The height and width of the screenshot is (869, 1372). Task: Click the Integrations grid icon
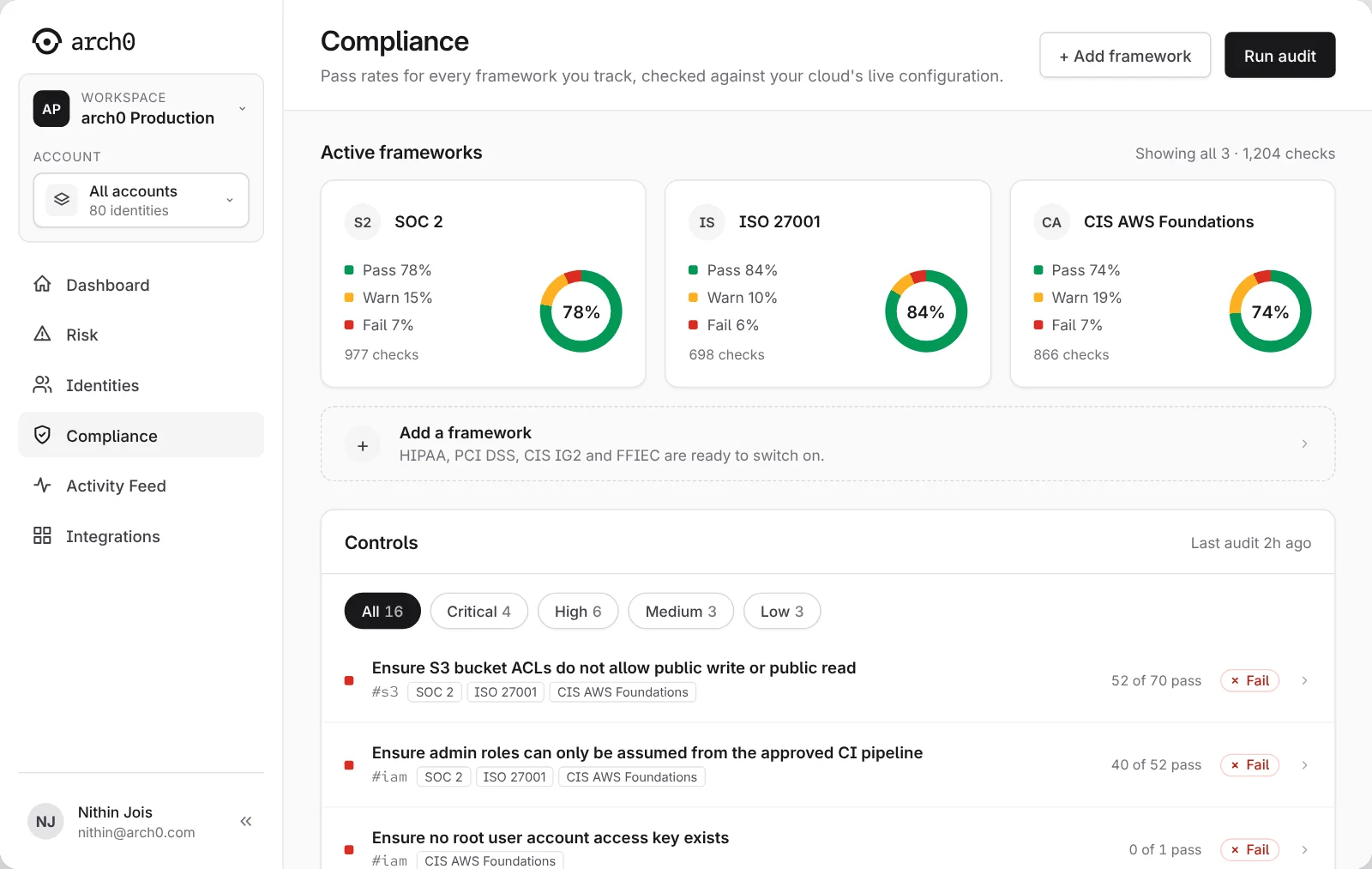[42, 535]
